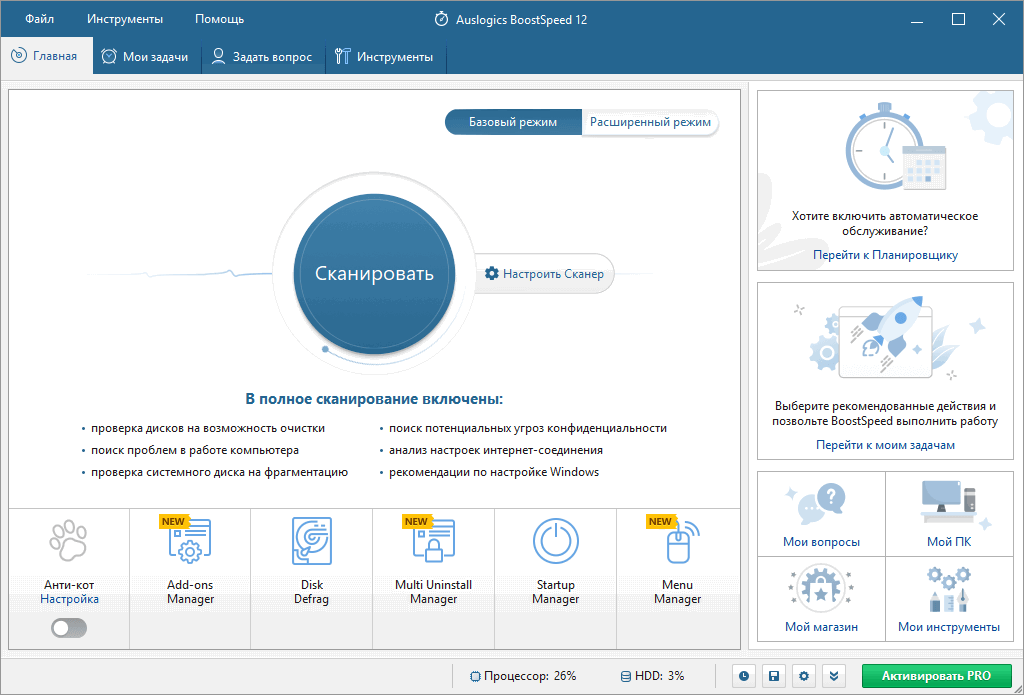Open the Startup Manager power icon

coord(556,541)
